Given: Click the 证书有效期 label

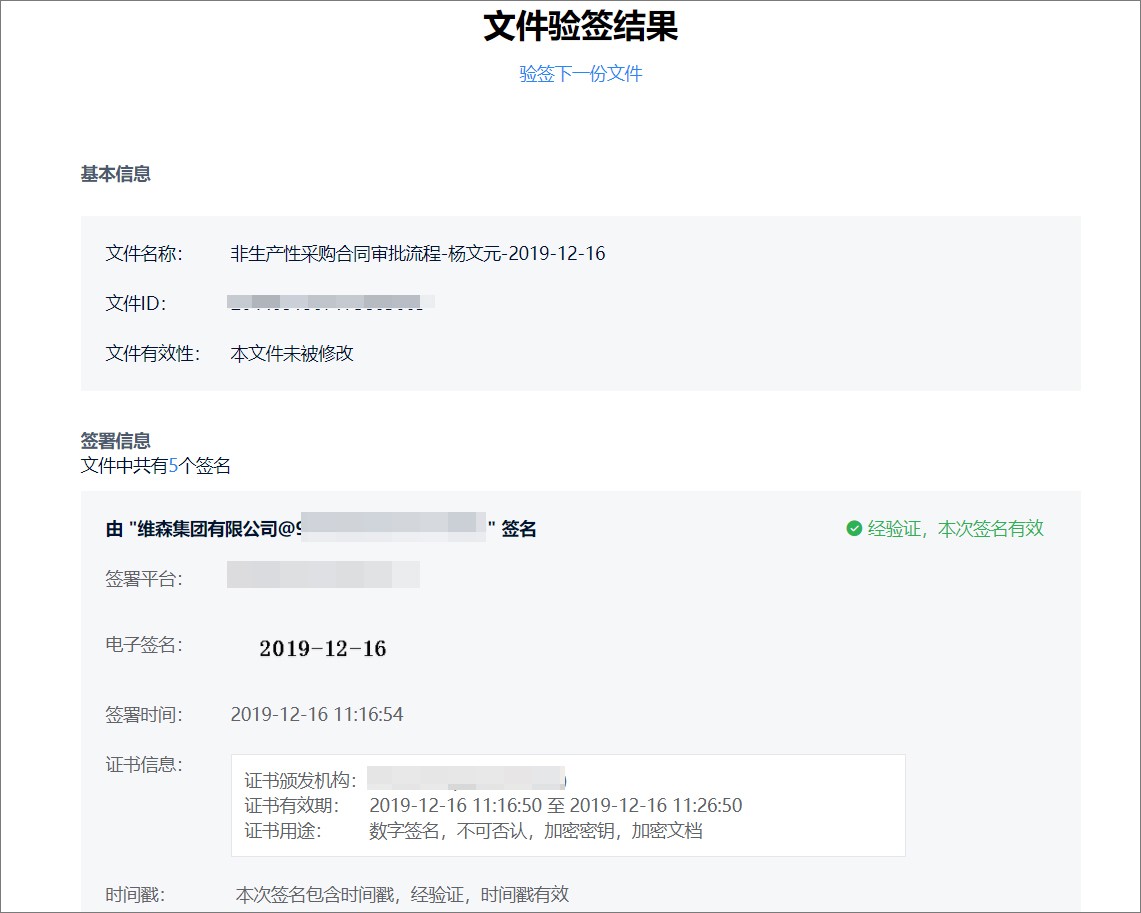Looking at the screenshot, I should pos(292,805).
